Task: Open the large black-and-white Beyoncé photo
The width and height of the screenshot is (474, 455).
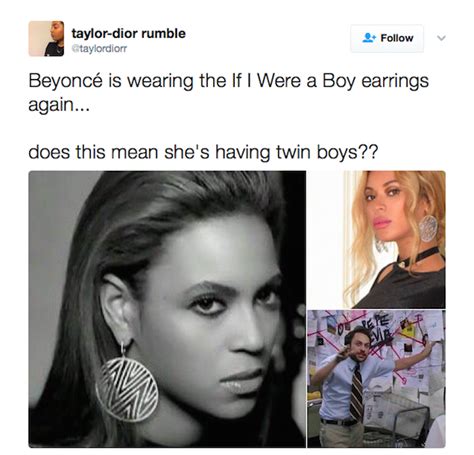Action: click(x=167, y=309)
